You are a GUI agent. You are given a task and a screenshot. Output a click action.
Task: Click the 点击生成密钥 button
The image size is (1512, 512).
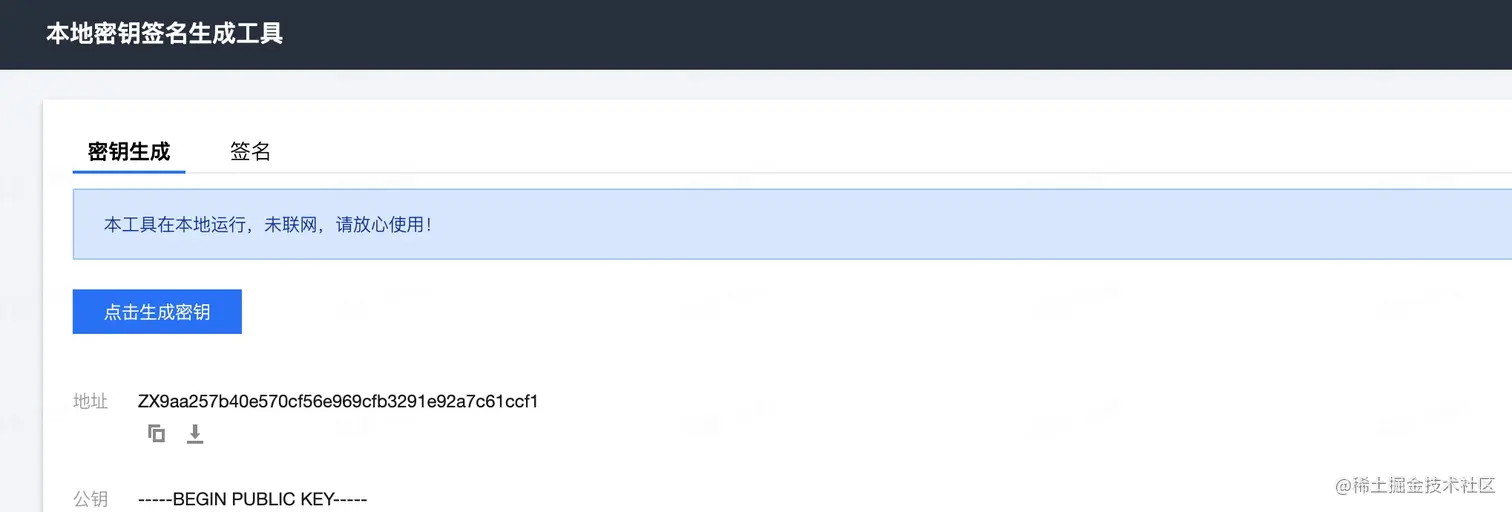point(157,312)
